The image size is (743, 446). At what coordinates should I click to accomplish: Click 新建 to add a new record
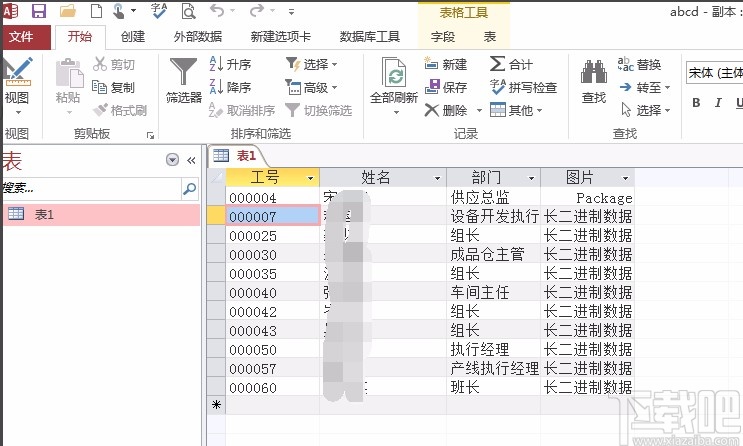tap(445, 64)
